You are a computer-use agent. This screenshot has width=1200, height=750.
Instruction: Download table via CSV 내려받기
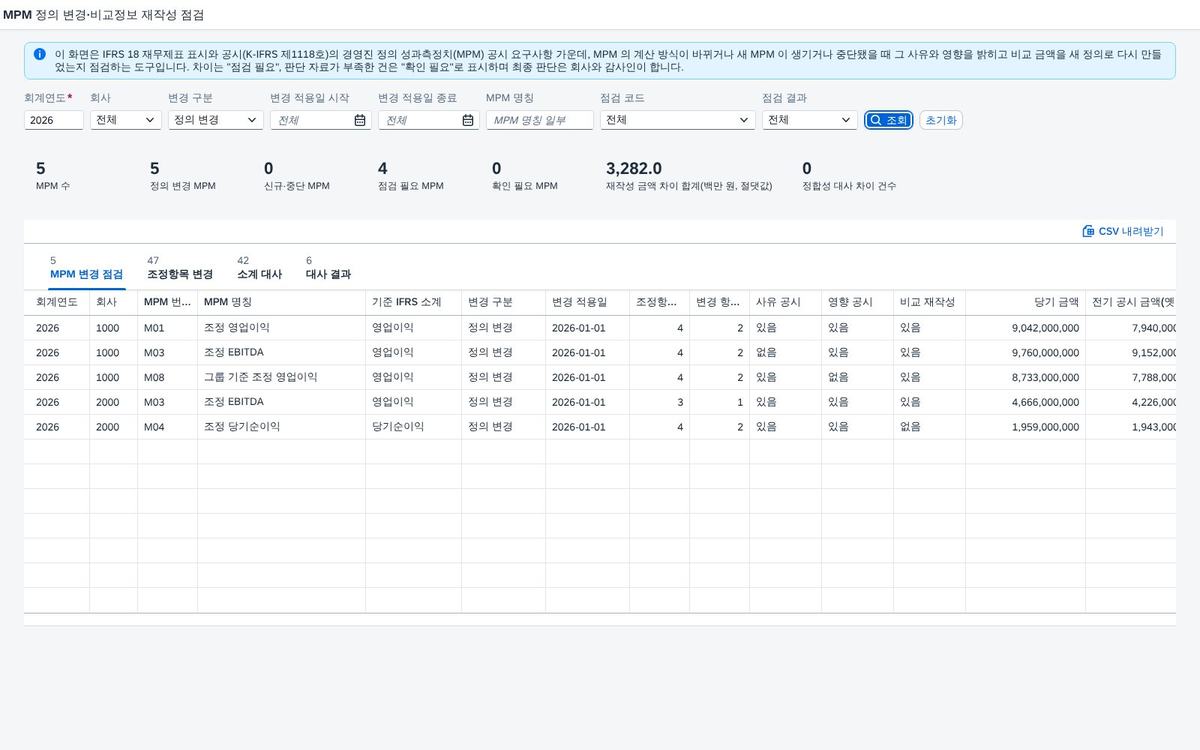pyautogui.click(x=1123, y=231)
